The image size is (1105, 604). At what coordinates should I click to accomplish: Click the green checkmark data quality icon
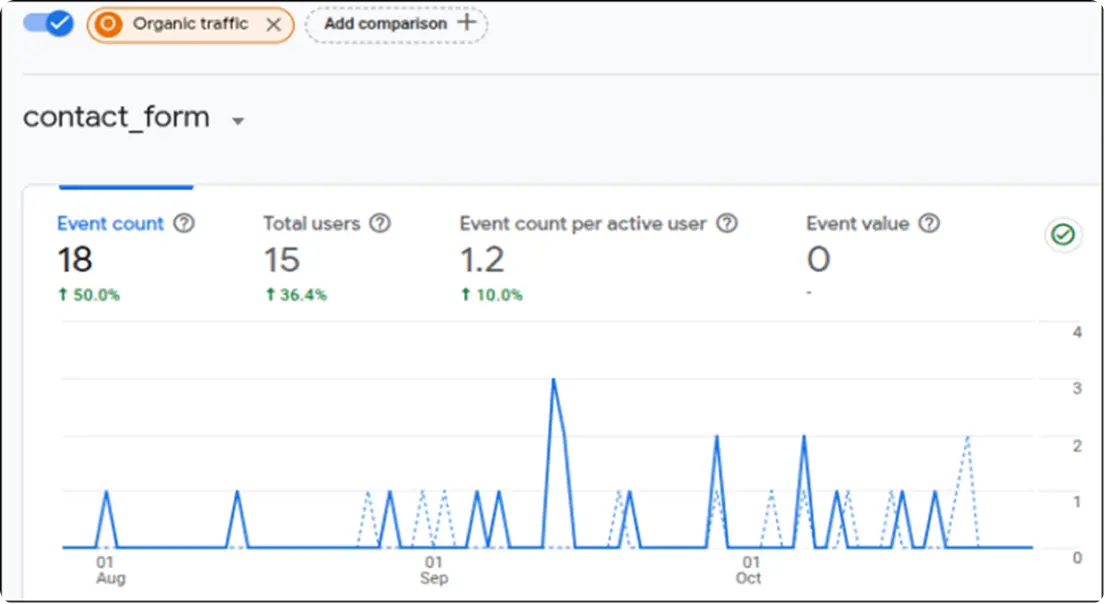click(x=1063, y=234)
